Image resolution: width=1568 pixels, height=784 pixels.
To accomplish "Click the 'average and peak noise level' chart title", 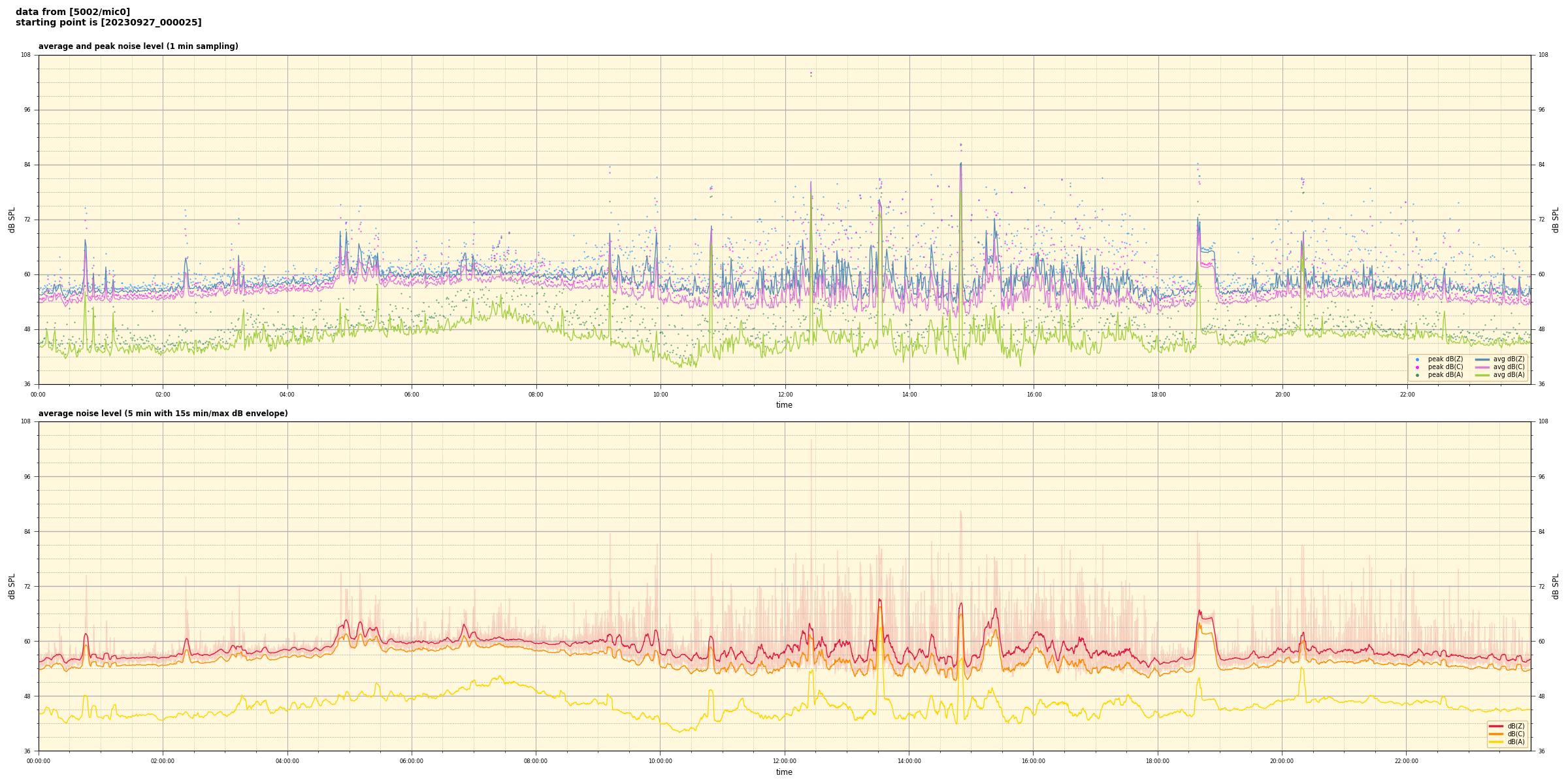I will (138, 46).
